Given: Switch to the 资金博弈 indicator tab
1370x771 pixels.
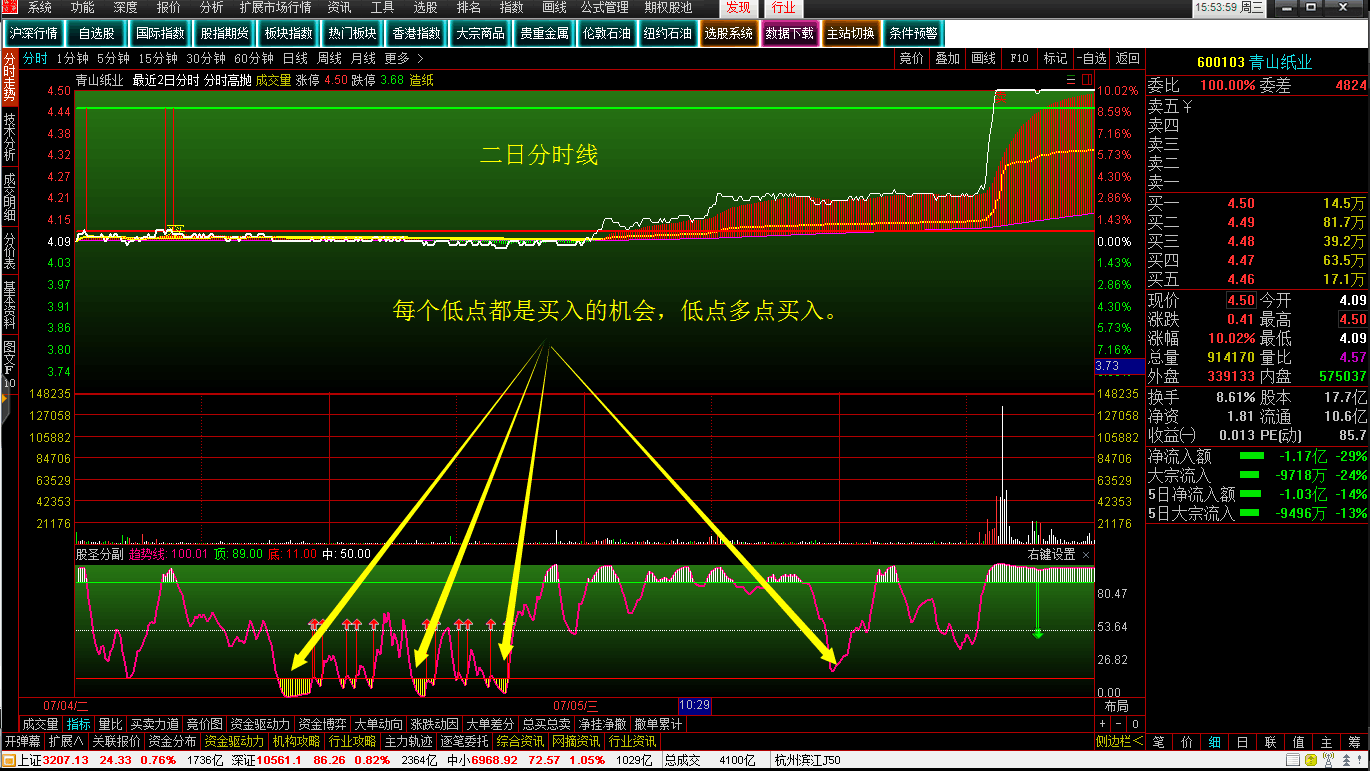Looking at the screenshot, I should point(322,724).
